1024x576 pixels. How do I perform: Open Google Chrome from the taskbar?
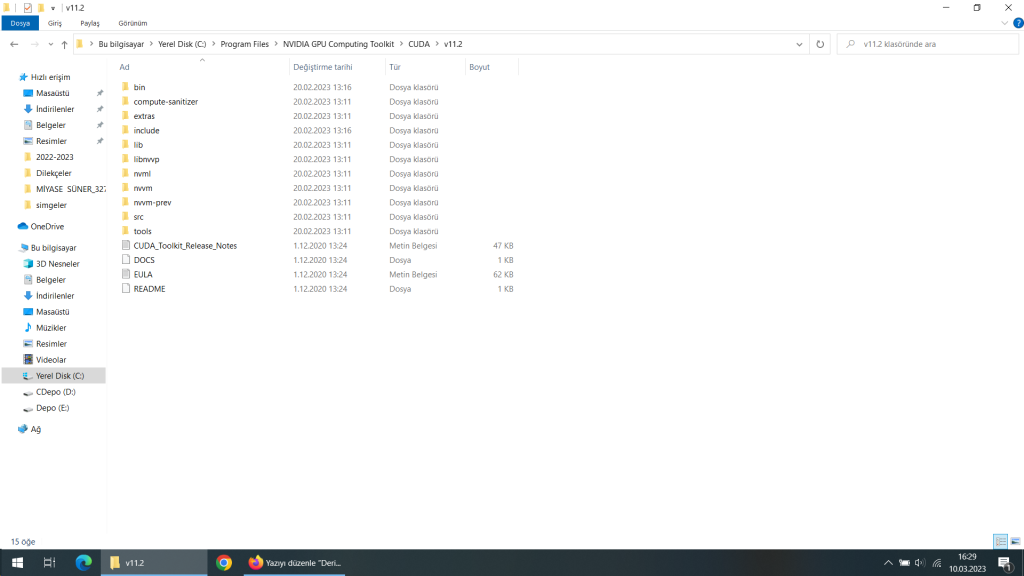tap(224, 563)
